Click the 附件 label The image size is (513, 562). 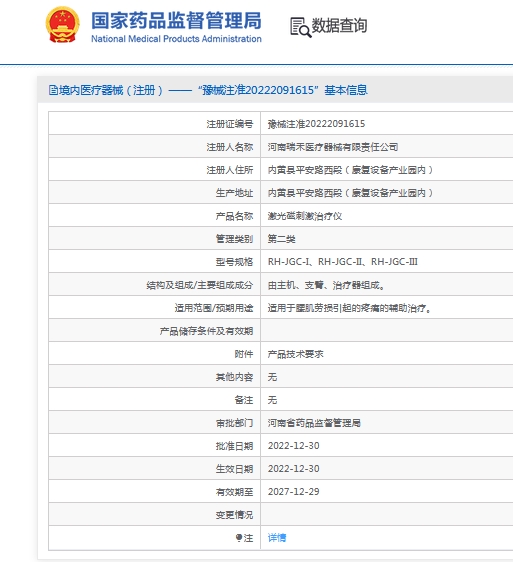coord(244,354)
